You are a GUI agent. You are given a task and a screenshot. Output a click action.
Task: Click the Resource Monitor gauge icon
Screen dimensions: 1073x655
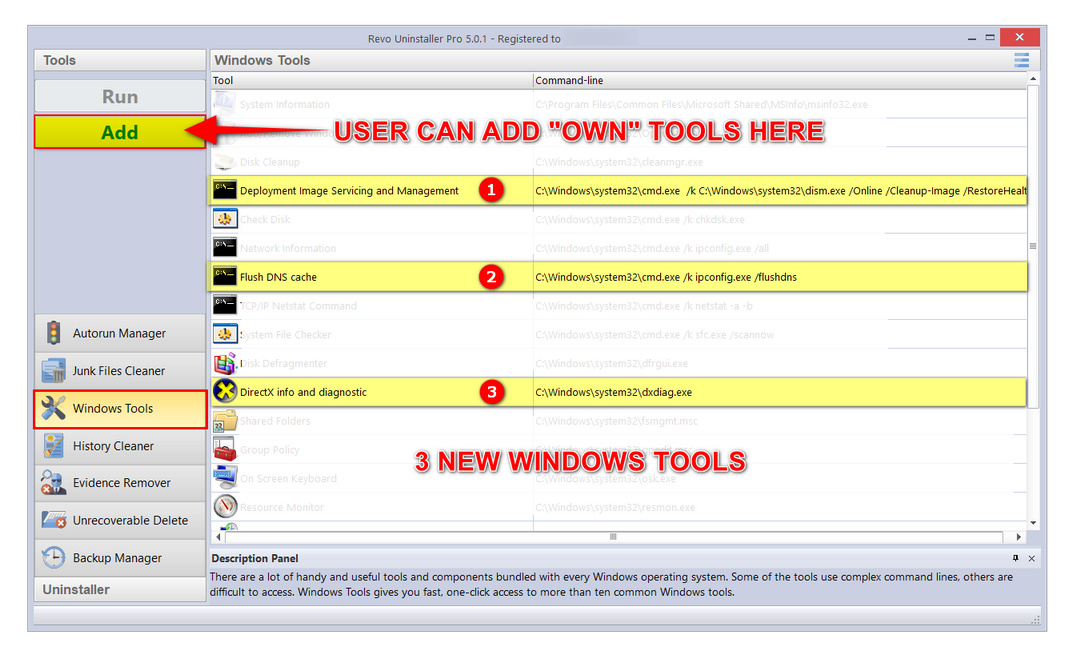[x=224, y=506]
